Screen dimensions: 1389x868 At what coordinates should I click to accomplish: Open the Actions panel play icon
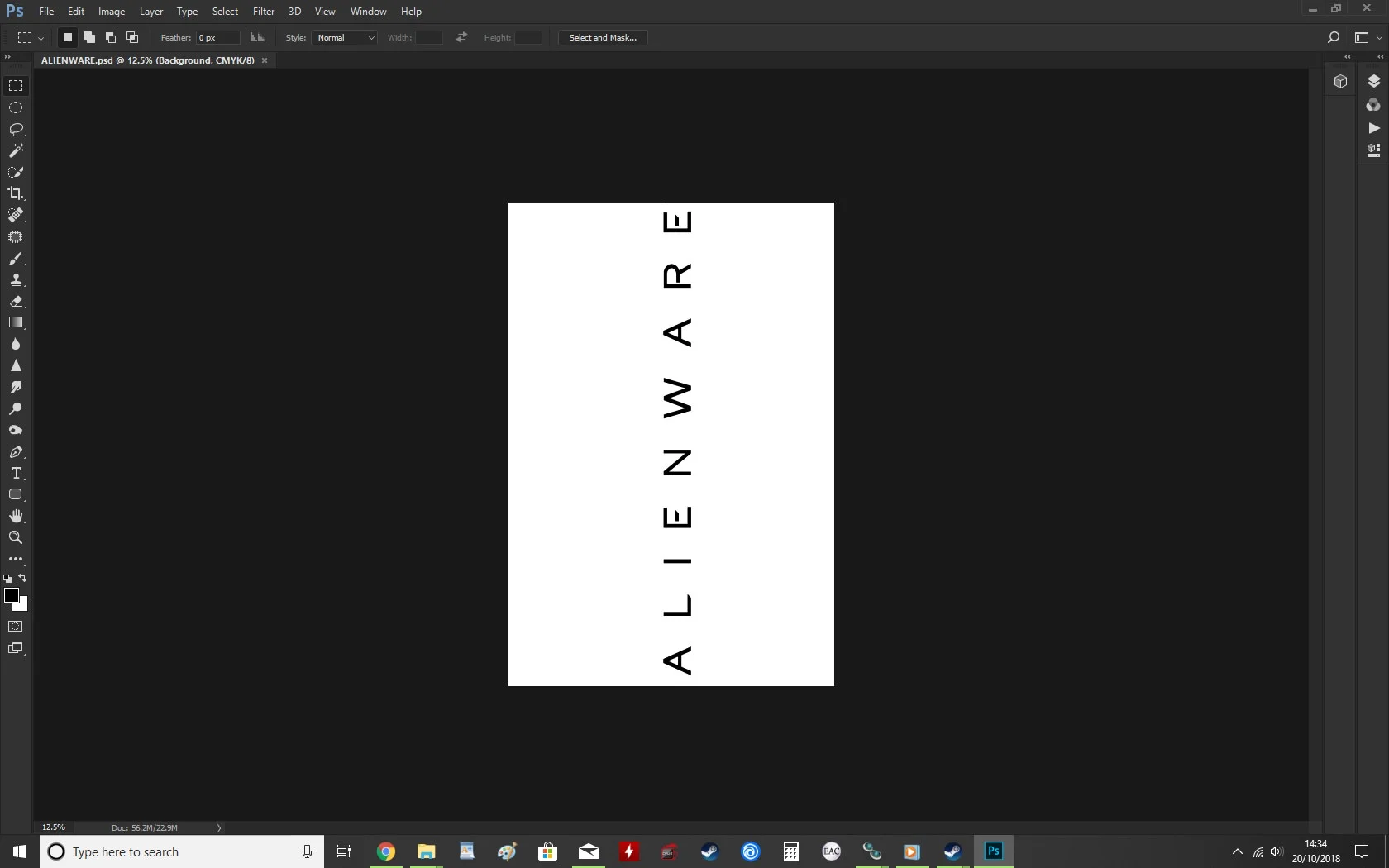pos(1374,128)
